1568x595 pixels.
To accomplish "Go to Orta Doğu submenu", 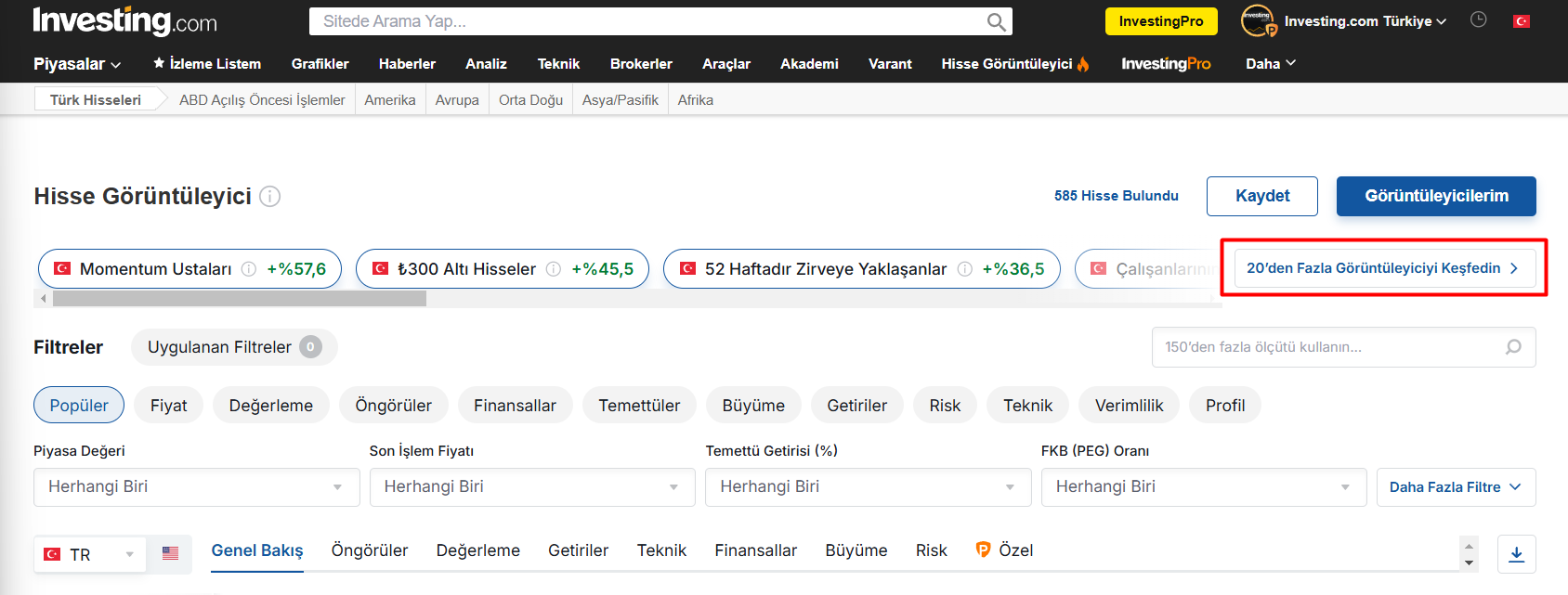I will pyautogui.click(x=530, y=99).
